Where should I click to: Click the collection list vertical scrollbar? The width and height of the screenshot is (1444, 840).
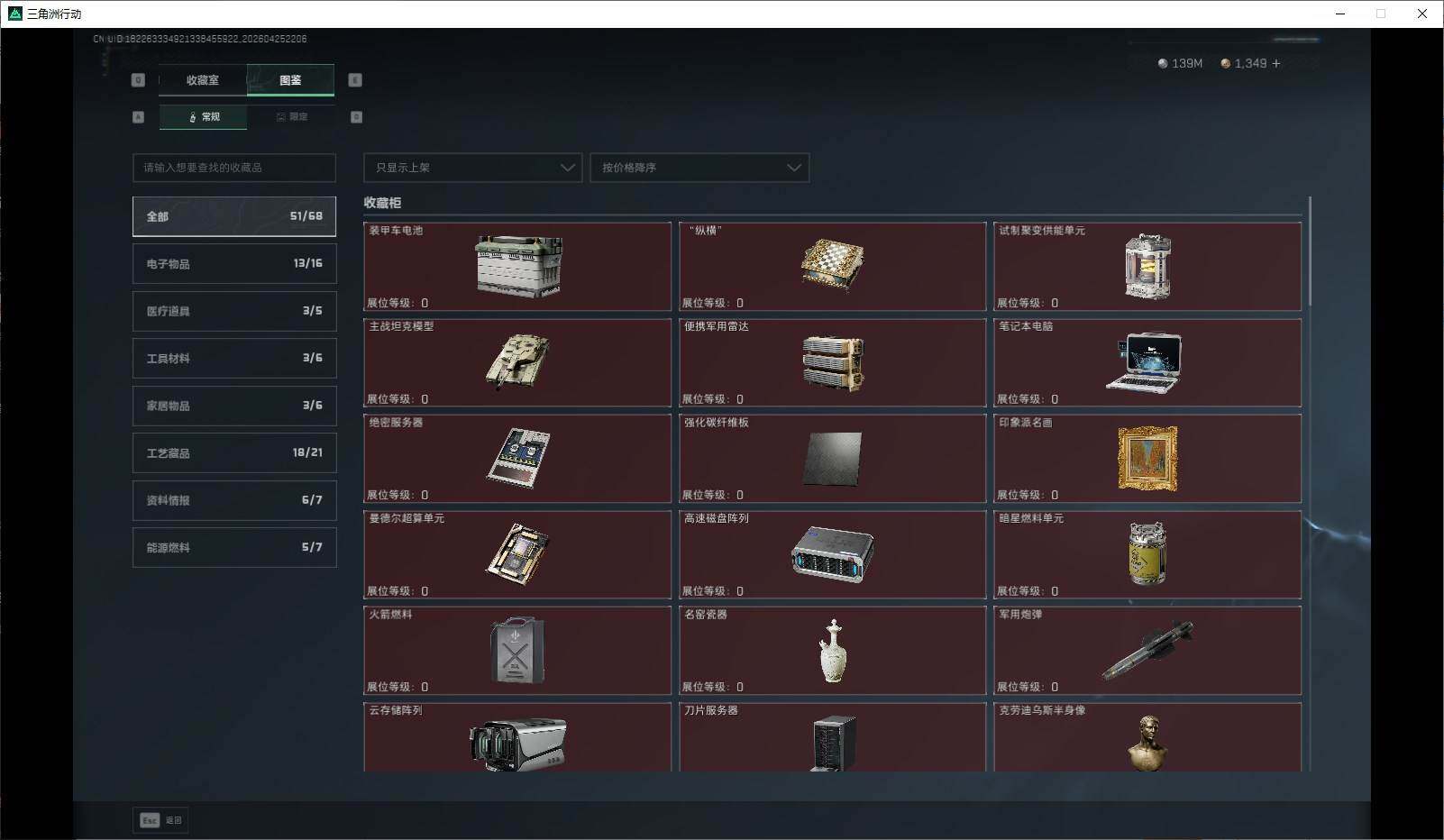click(x=1309, y=252)
